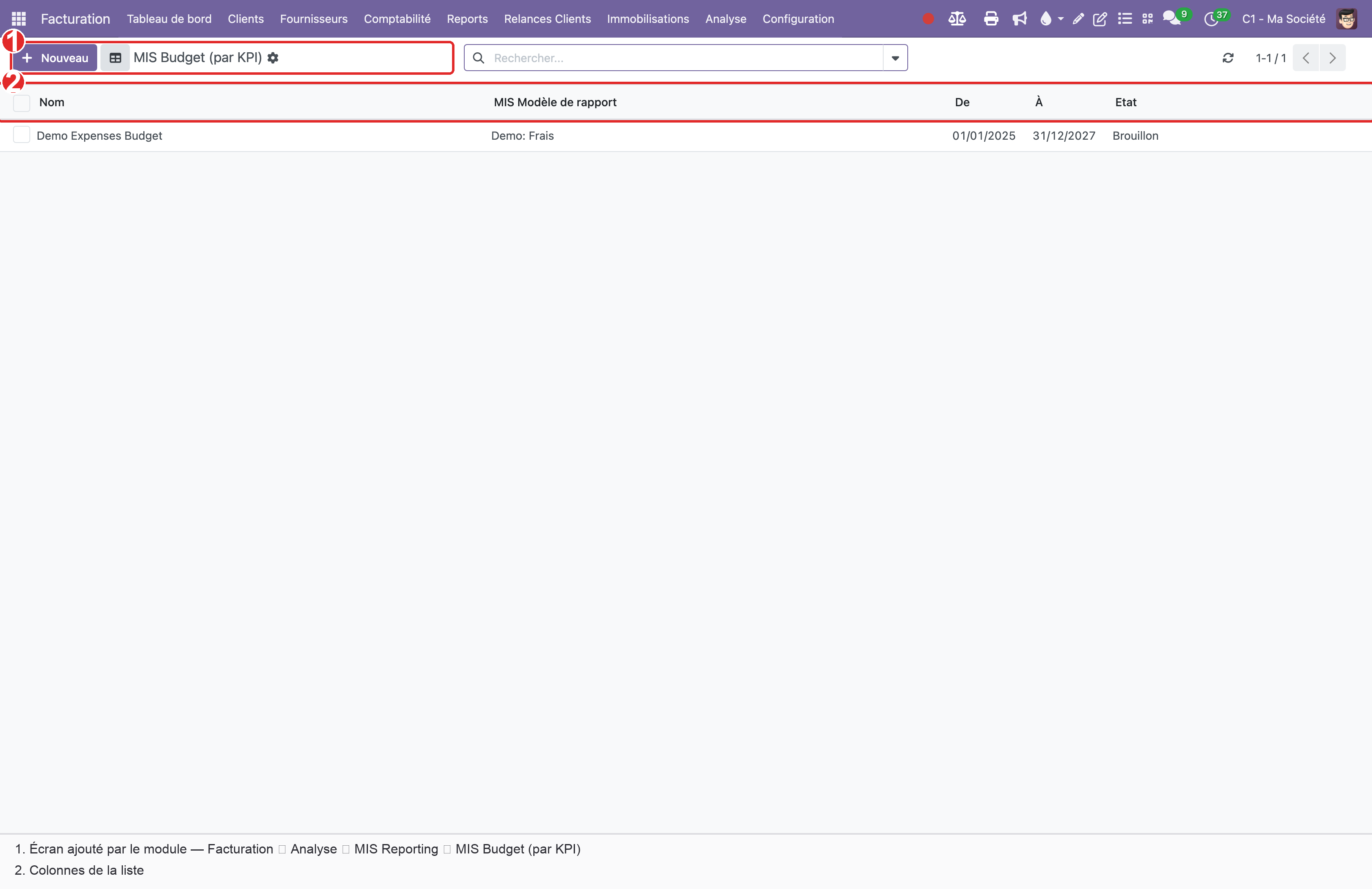
Task: Click gear icon next to MIS Budget title
Action: click(273, 58)
